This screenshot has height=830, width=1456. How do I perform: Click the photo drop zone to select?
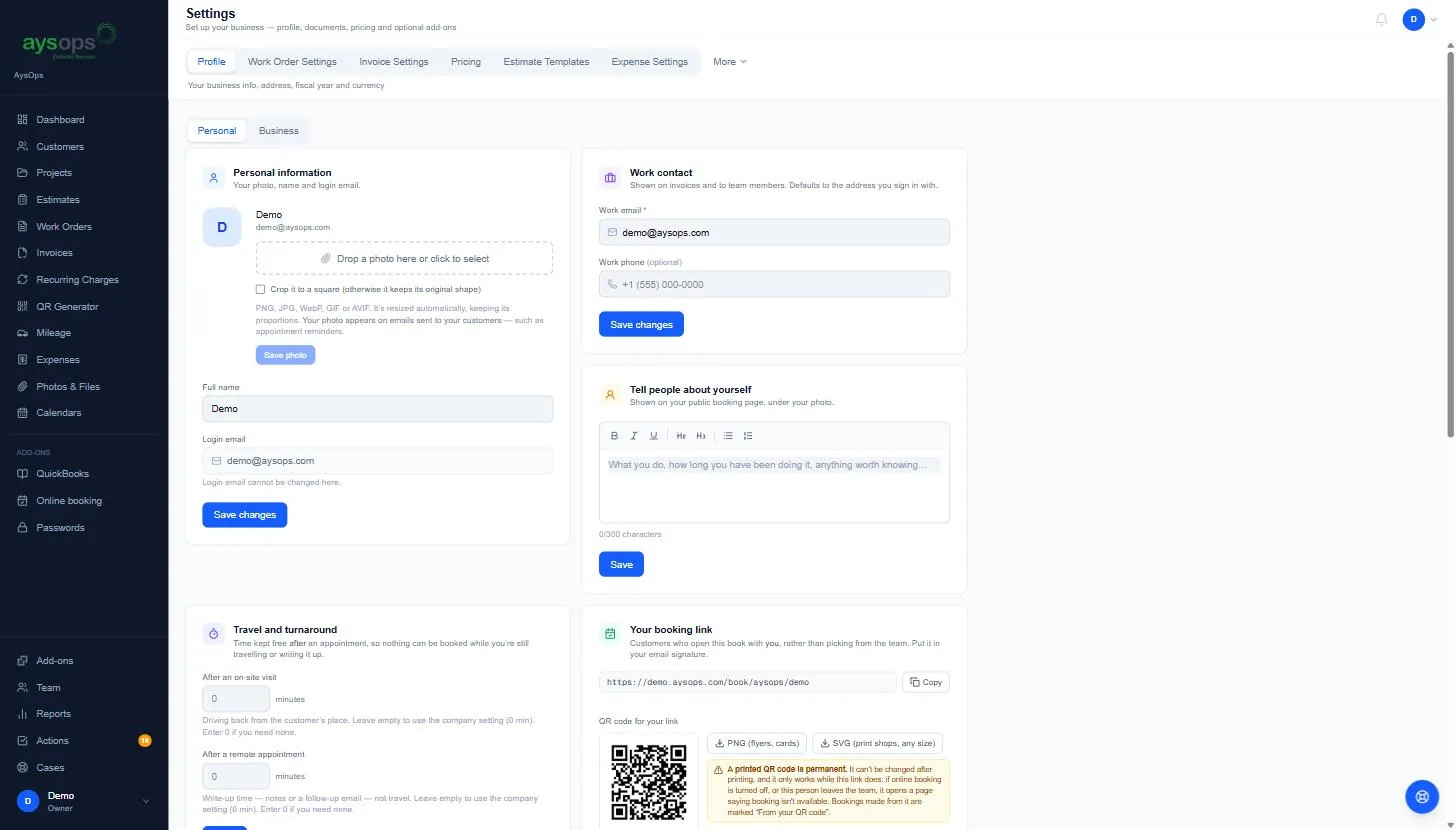point(404,258)
